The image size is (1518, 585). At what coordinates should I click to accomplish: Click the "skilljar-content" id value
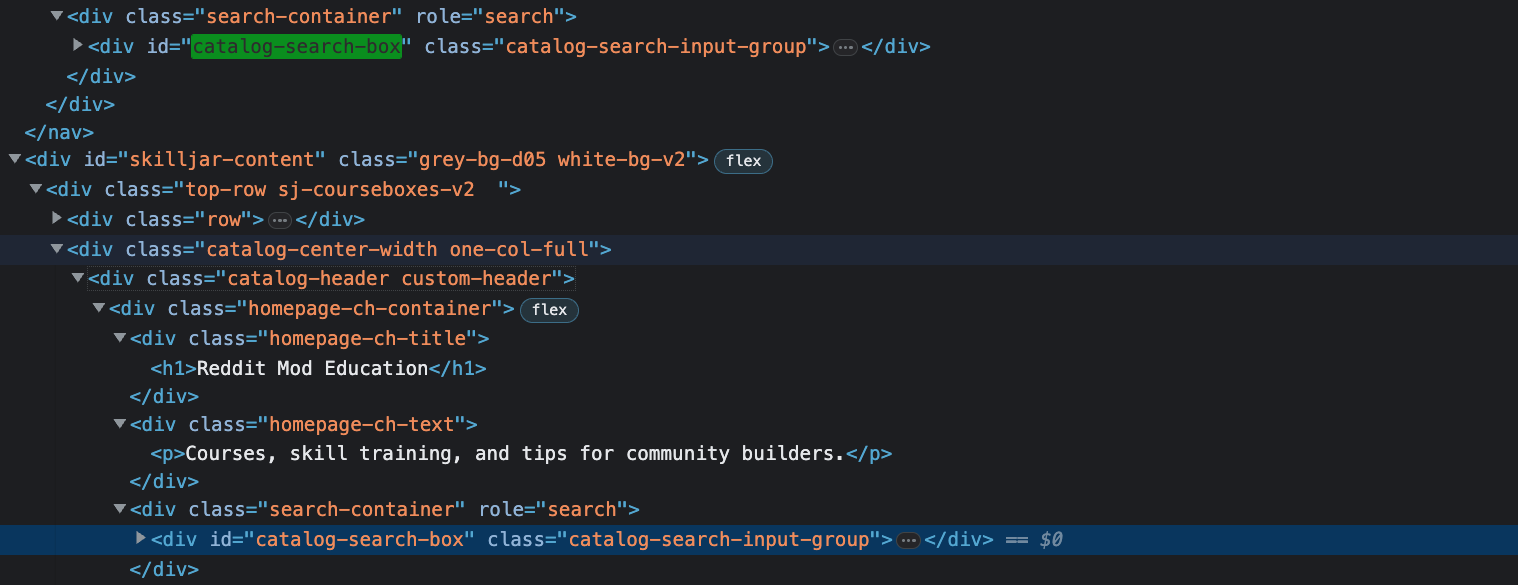tap(222, 160)
